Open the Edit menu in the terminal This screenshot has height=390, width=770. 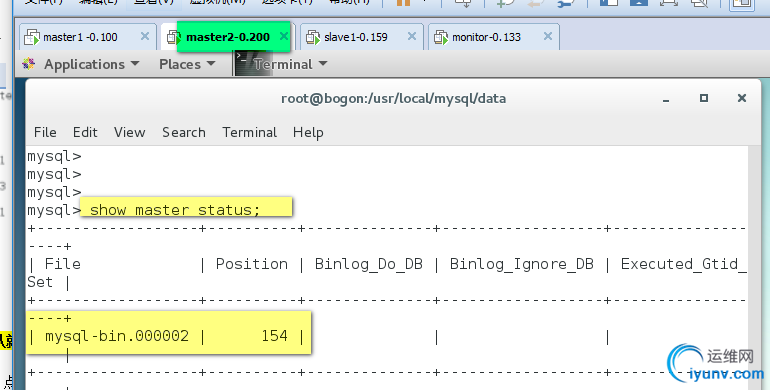[85, 132]
